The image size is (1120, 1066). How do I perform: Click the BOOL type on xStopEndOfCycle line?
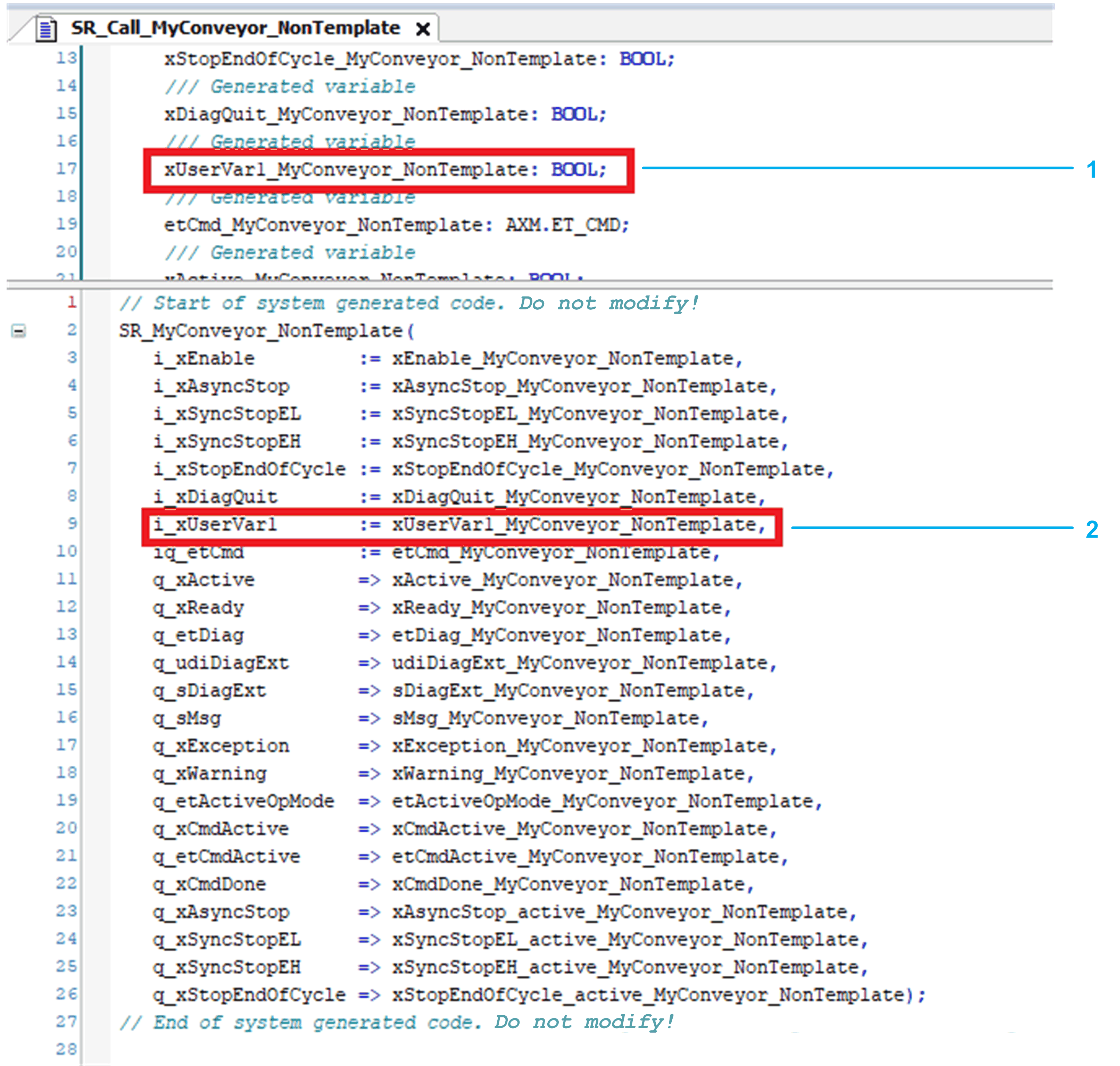tap(646, 59)
